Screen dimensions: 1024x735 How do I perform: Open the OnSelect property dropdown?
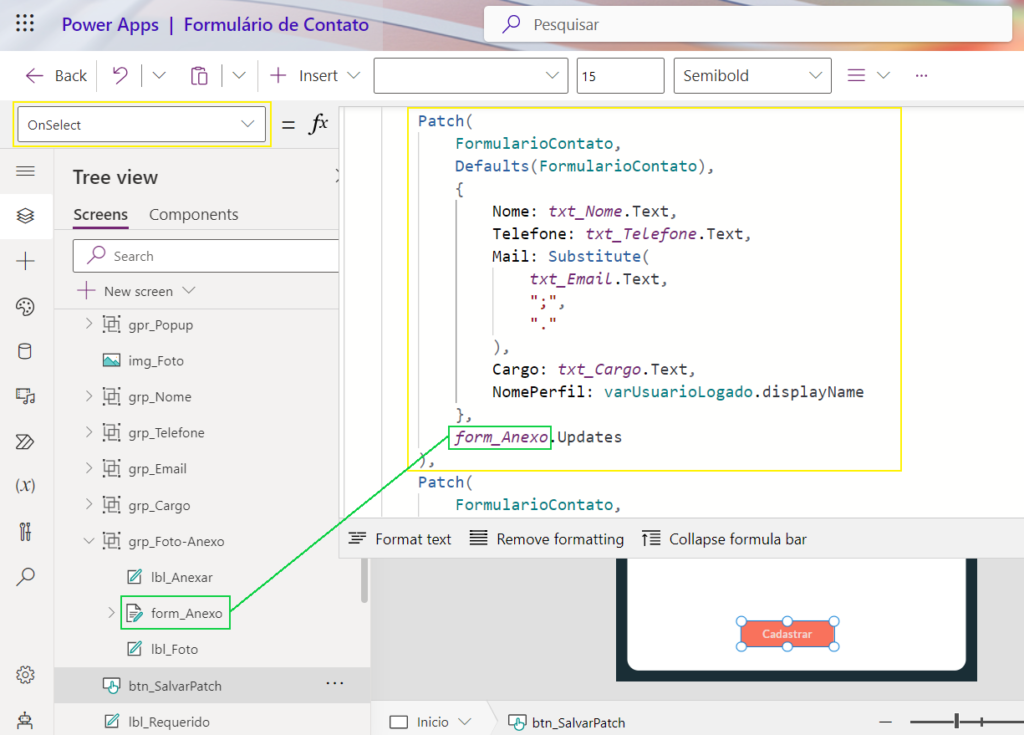pos(141,125)
